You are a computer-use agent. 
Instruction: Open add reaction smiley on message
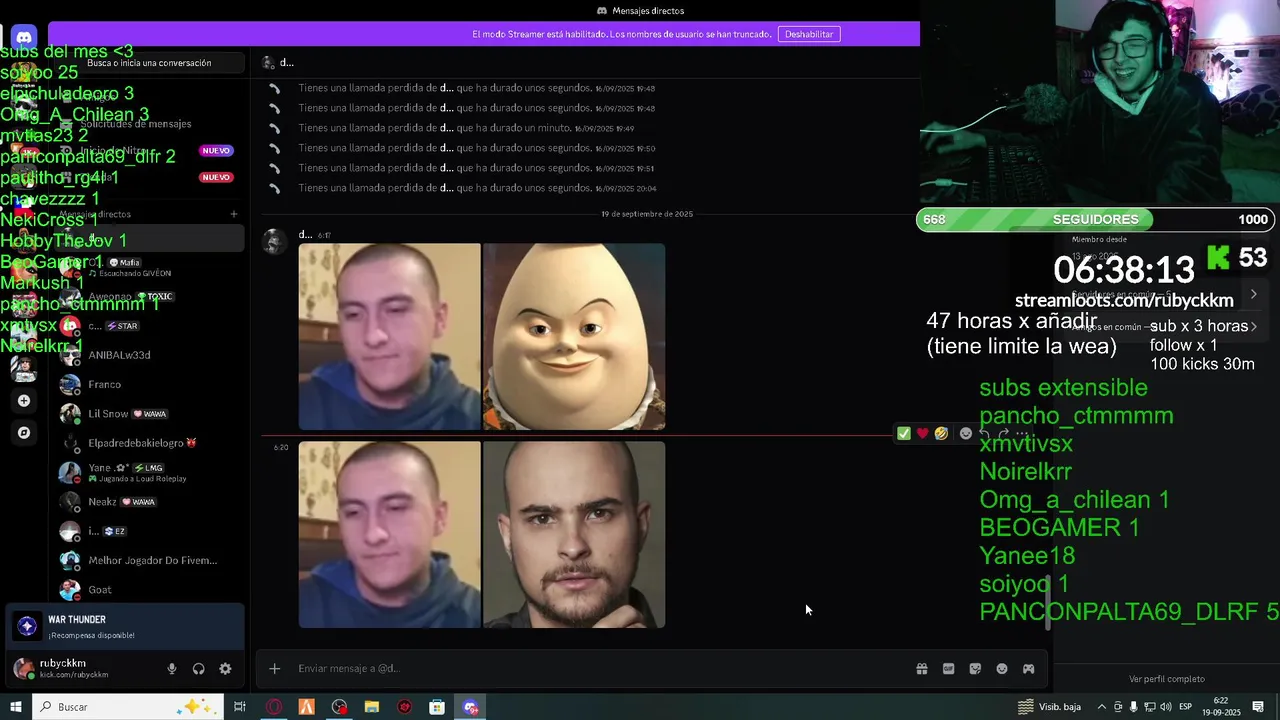coord(966,433)
